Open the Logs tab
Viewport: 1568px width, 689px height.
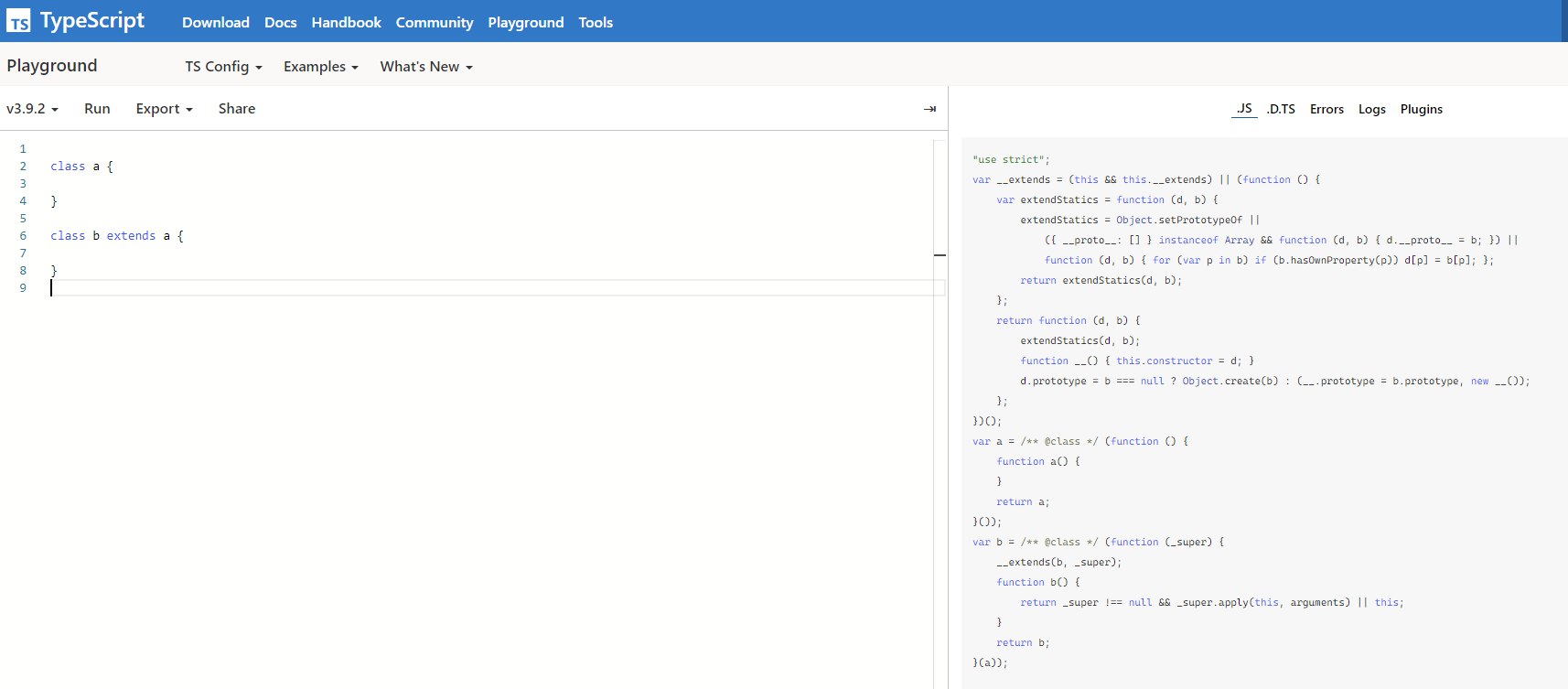click(x=1371, y=109)
